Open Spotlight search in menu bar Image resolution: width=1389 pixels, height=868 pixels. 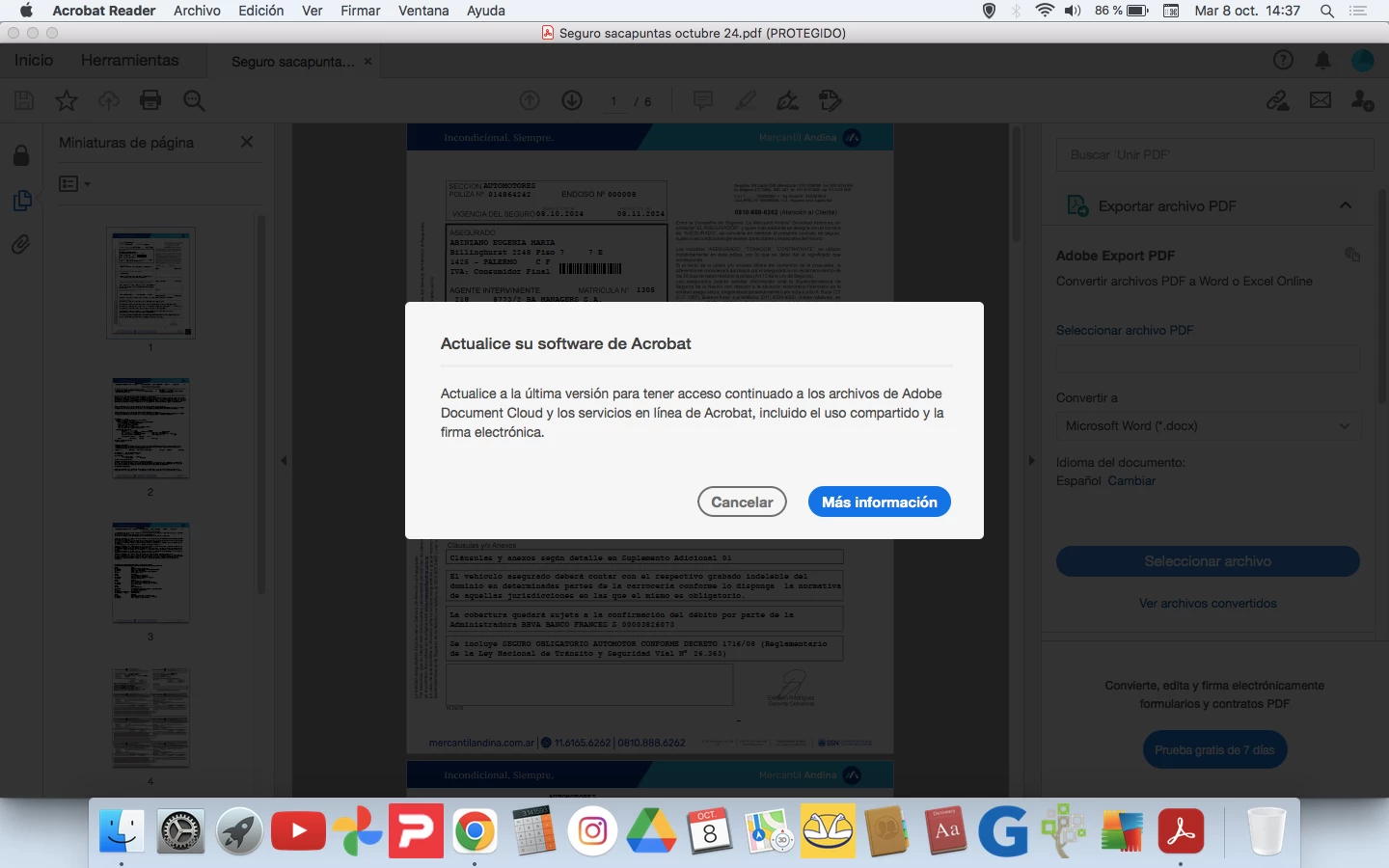pyautogui.click(x=1327, y=11)
